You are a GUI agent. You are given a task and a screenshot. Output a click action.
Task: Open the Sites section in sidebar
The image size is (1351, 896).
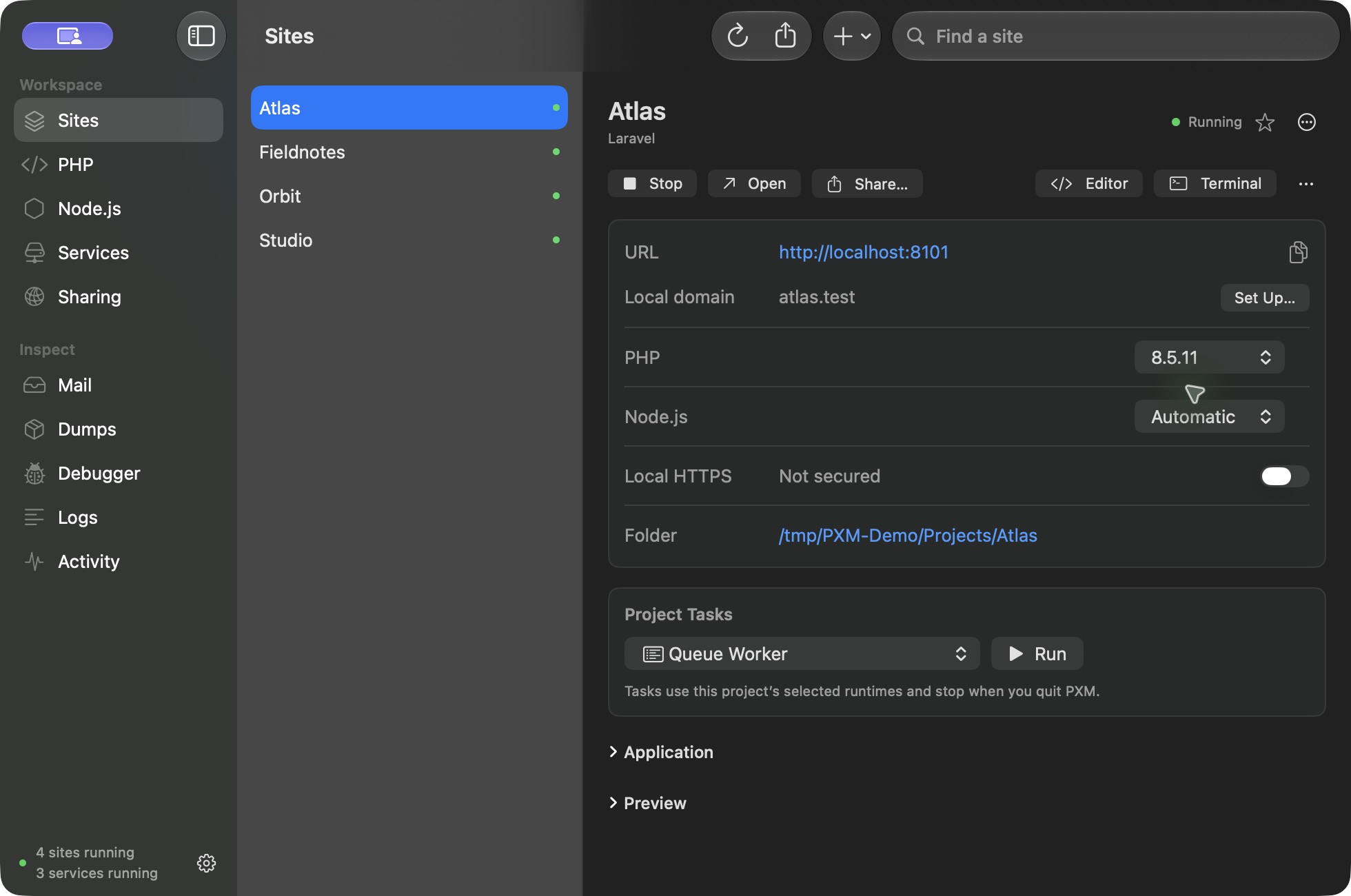(x=119, y=120)
